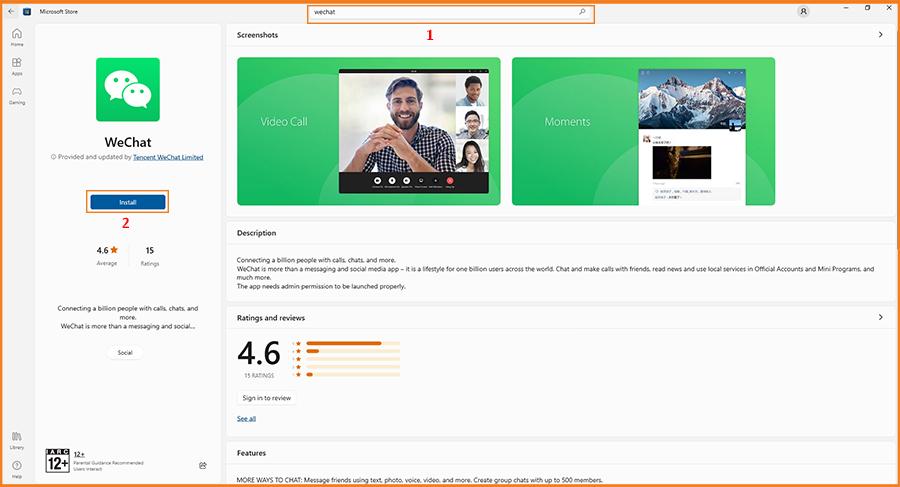The width and height of the screenshot is (900, 487).
Task: Open the Library in sidebar
Action: [x=17, y=440]
